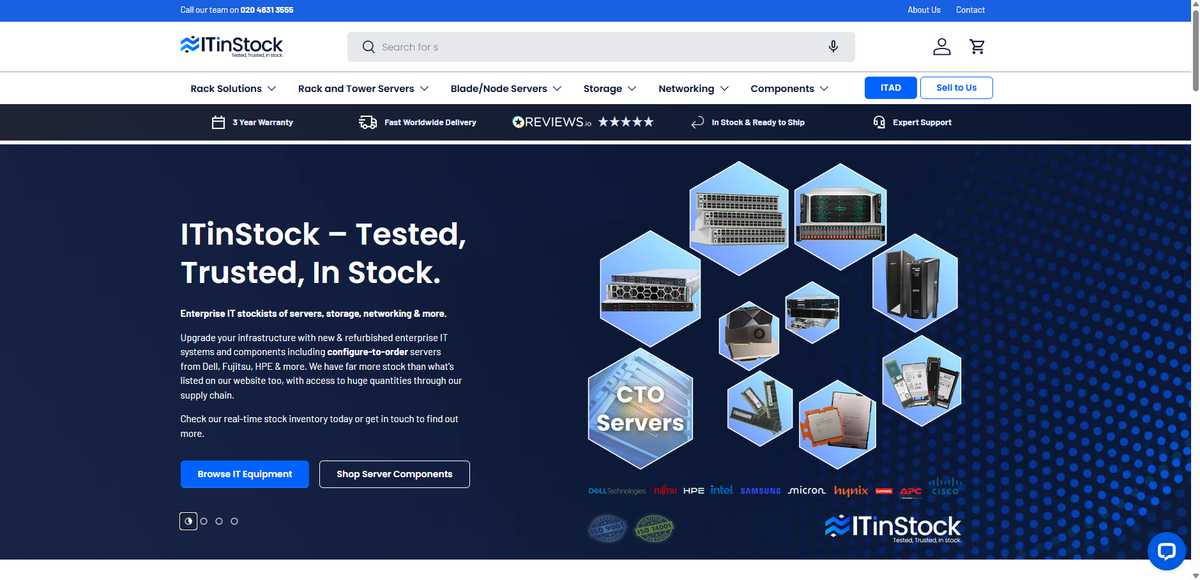Click the Micron brand logo
This screenshot has width=1200, height=580.
pos(807,491)
